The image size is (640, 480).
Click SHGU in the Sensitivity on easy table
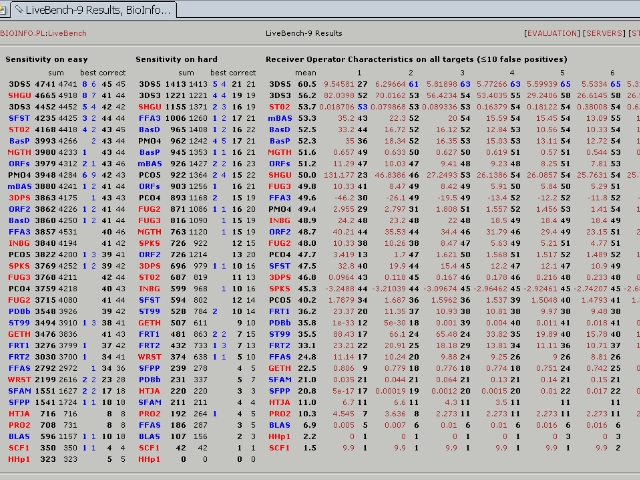coord(19,93)
